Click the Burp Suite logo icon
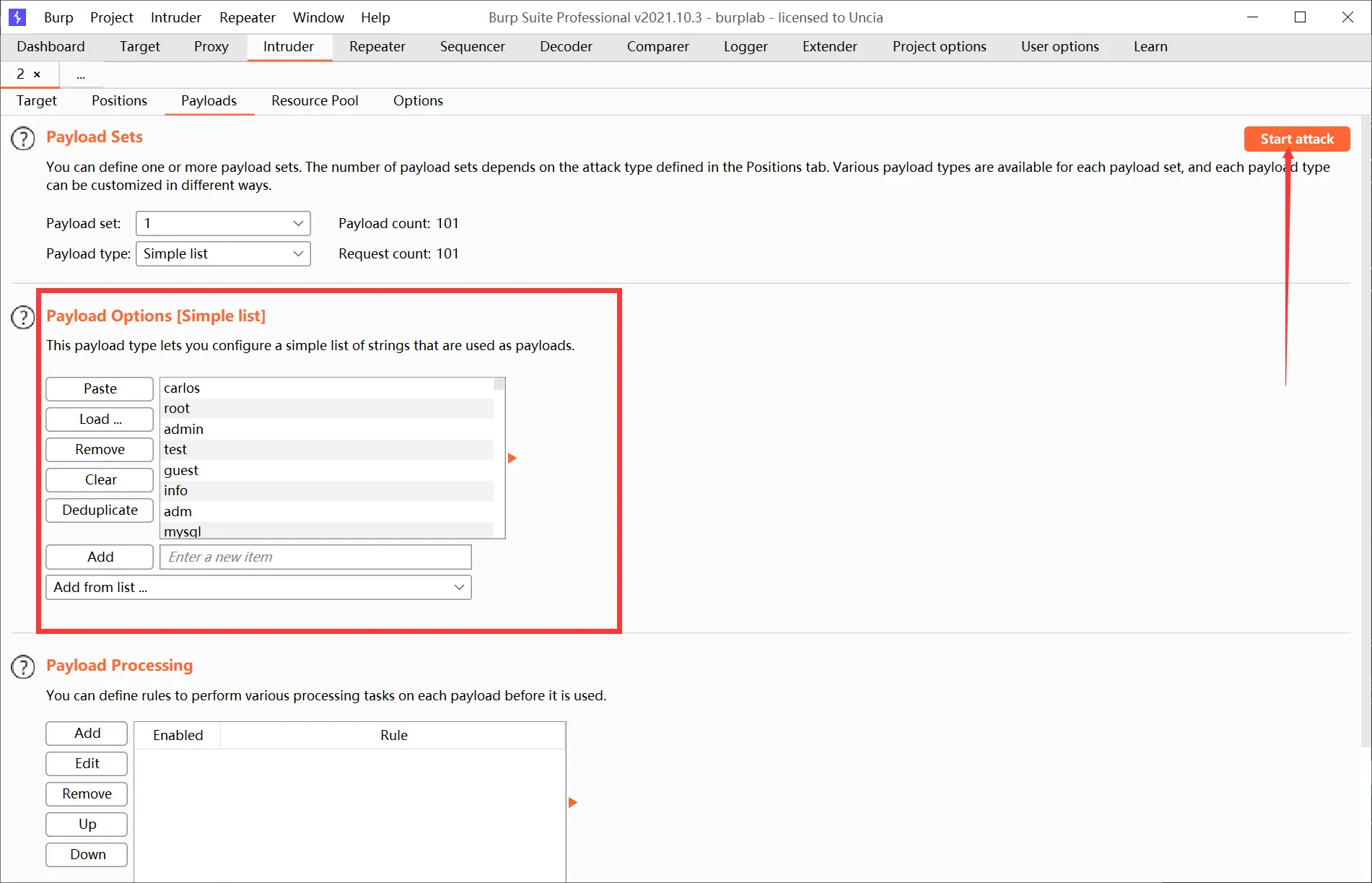 tap(17, 17)
